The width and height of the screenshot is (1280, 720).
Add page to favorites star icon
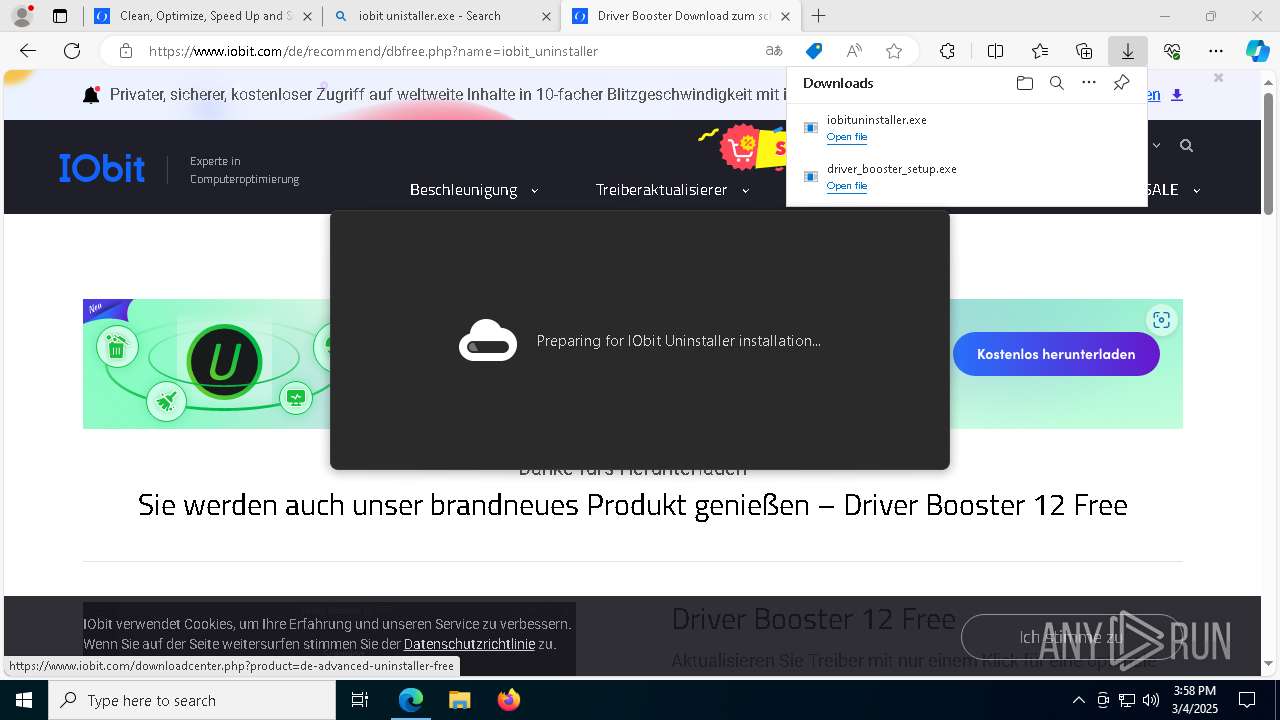(x=894, y=51)
